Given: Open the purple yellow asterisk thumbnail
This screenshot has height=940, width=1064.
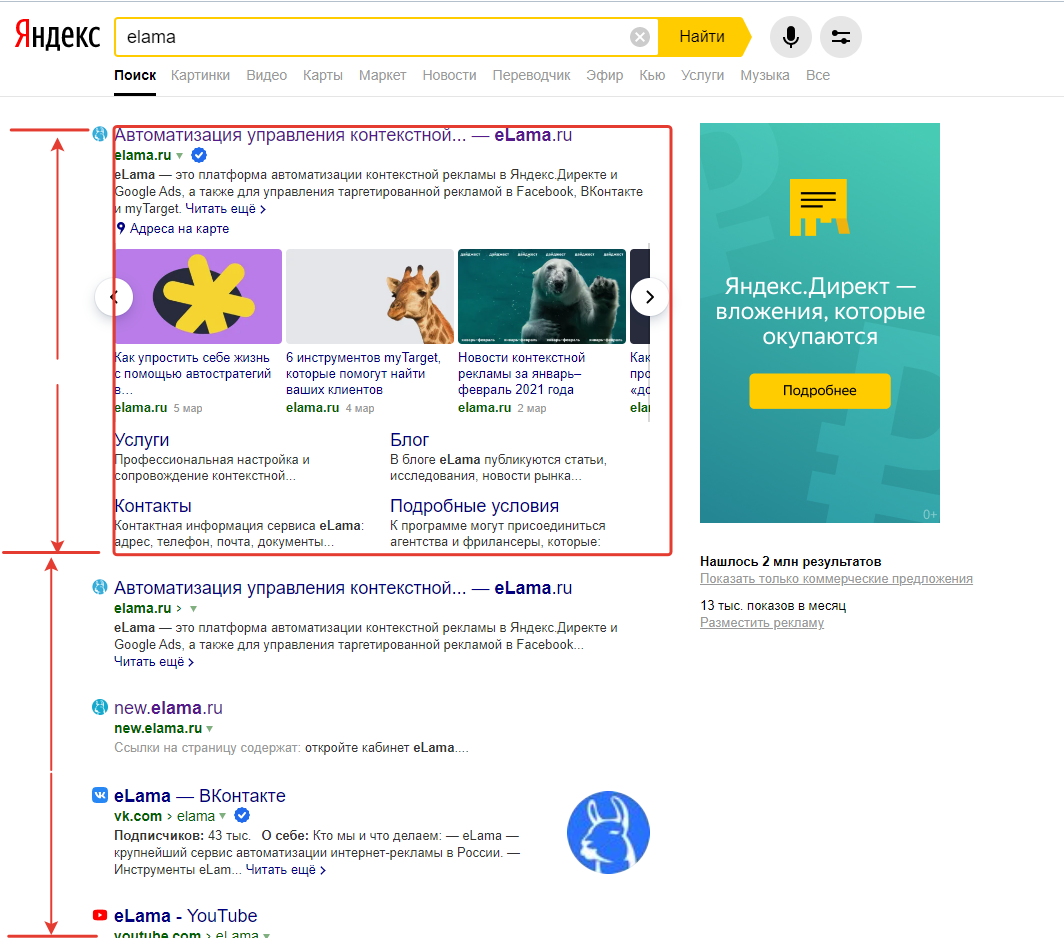Looking at the screenshot, I should (x=198, y=296).
